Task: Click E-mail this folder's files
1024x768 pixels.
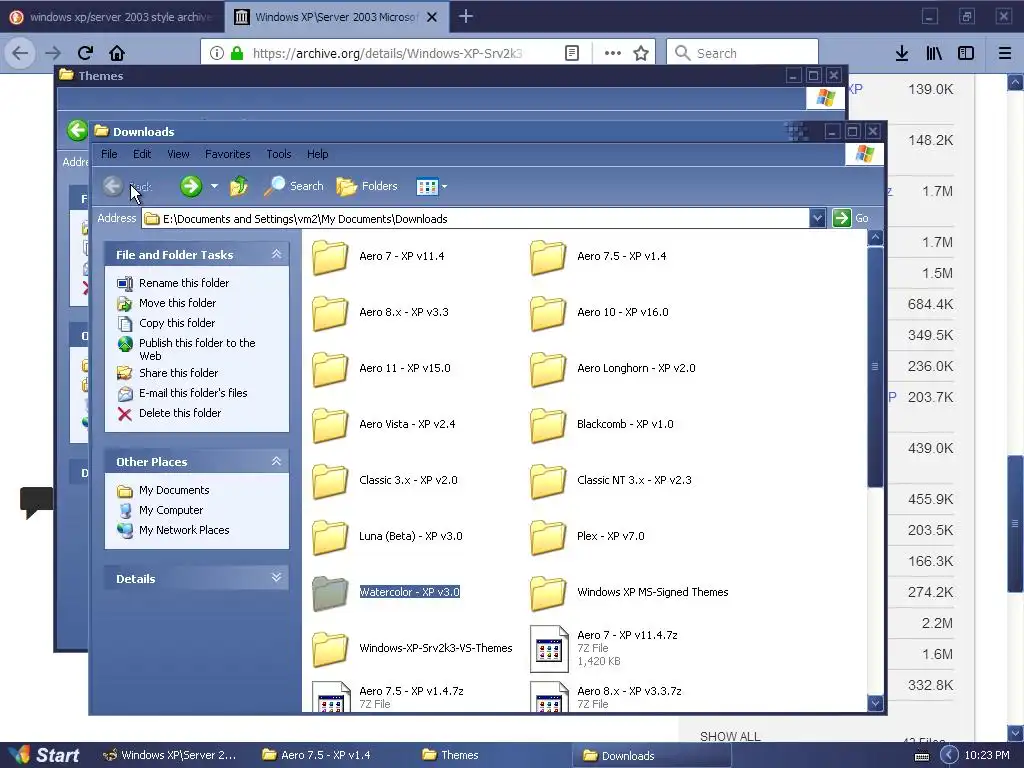Action: click(193, 393)
